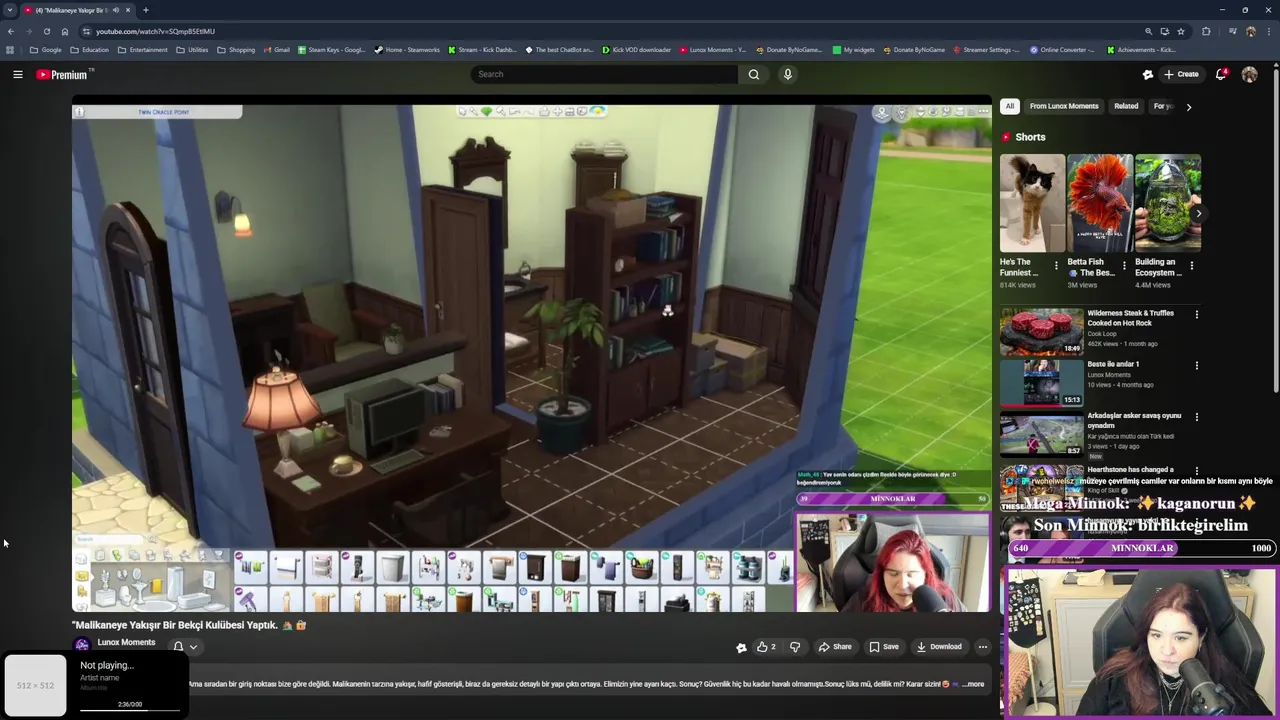The image size is (1280, 720).
Task: Open the Education bookmark folder
Action: [x=90, y=50]
